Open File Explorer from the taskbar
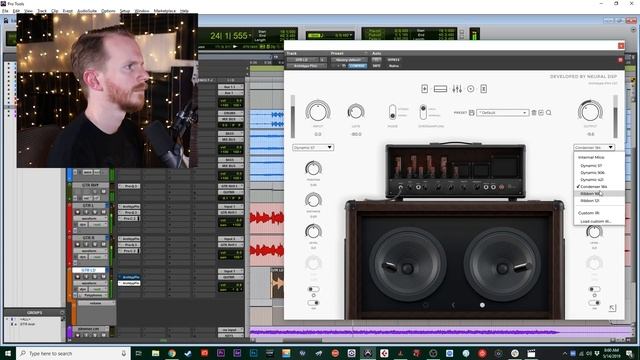Viewport: 640px width, 360px height. (156, 353)
